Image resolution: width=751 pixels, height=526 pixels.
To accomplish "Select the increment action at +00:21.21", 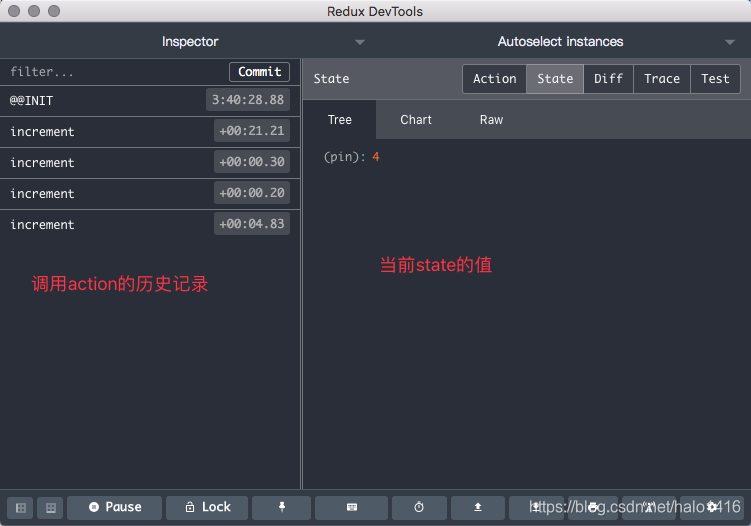I will point(150,132).
